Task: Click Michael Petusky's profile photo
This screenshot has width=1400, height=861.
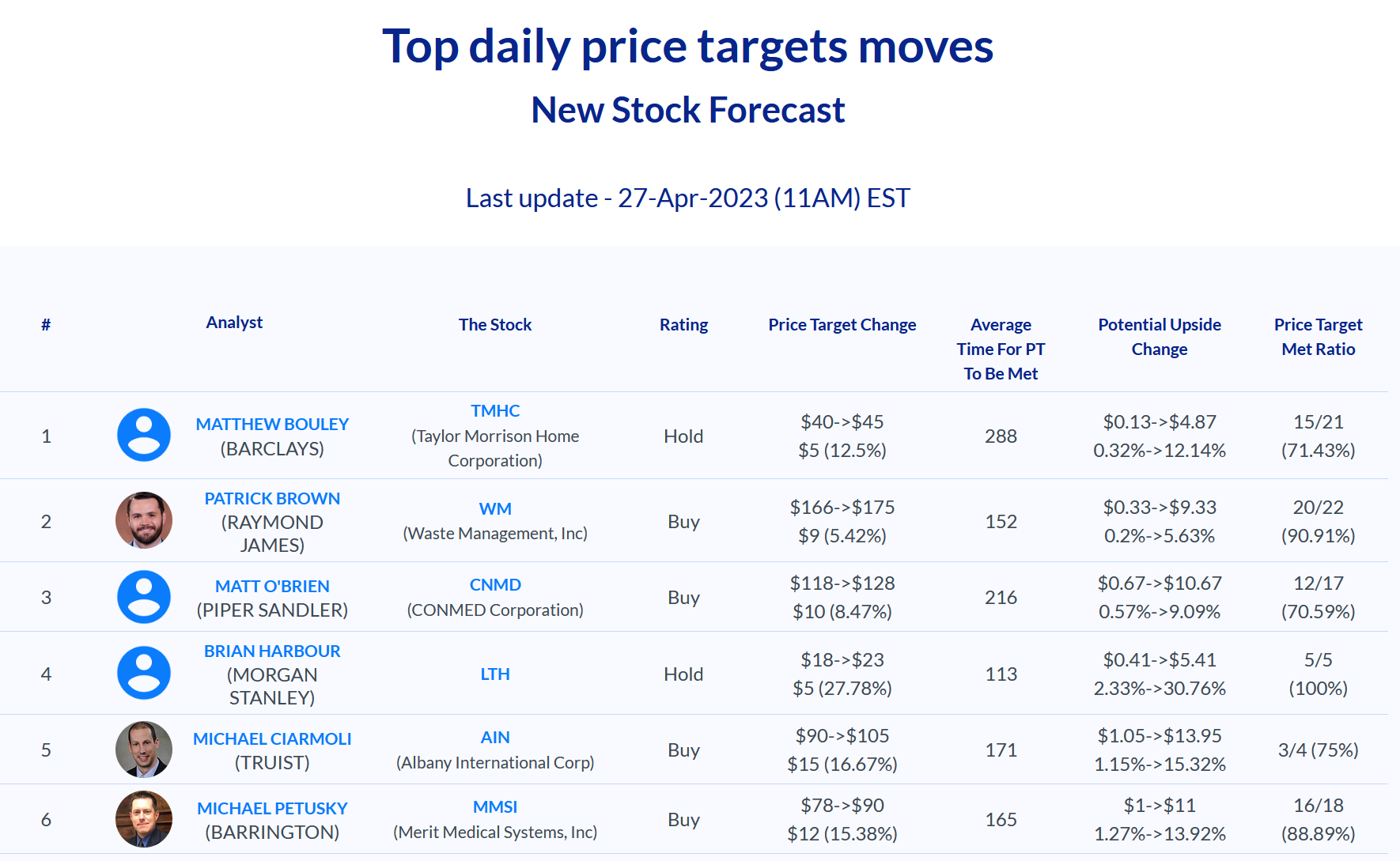Action: (144, 818)
